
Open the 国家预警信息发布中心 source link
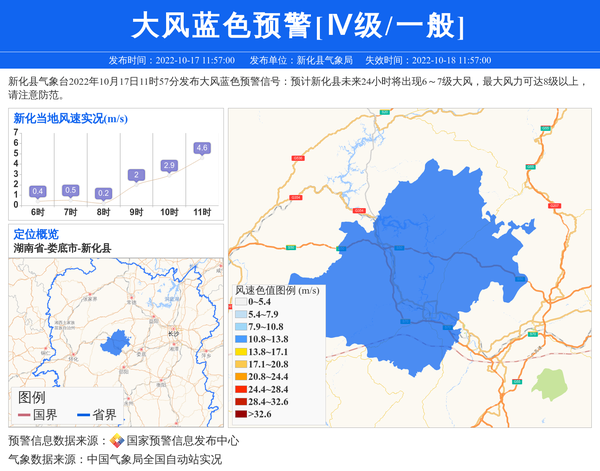pyautogui.click(x=182, y=440)
